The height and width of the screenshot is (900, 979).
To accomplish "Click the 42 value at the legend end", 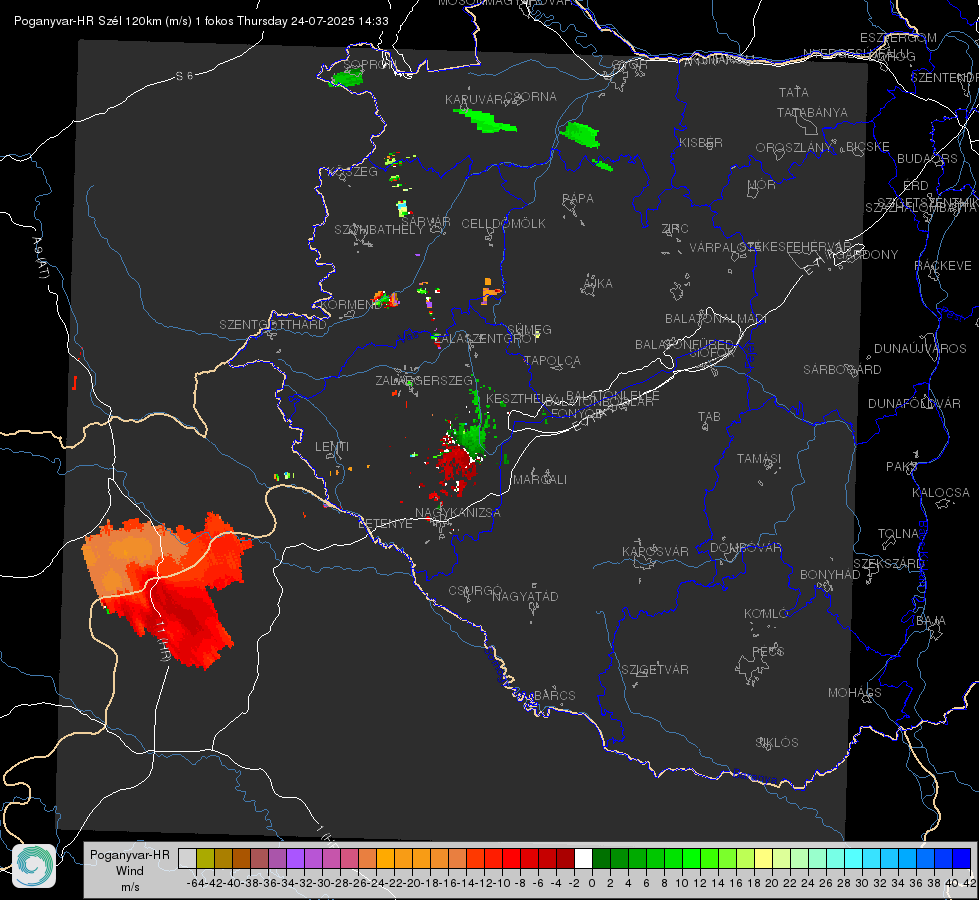I will (969, 883).
